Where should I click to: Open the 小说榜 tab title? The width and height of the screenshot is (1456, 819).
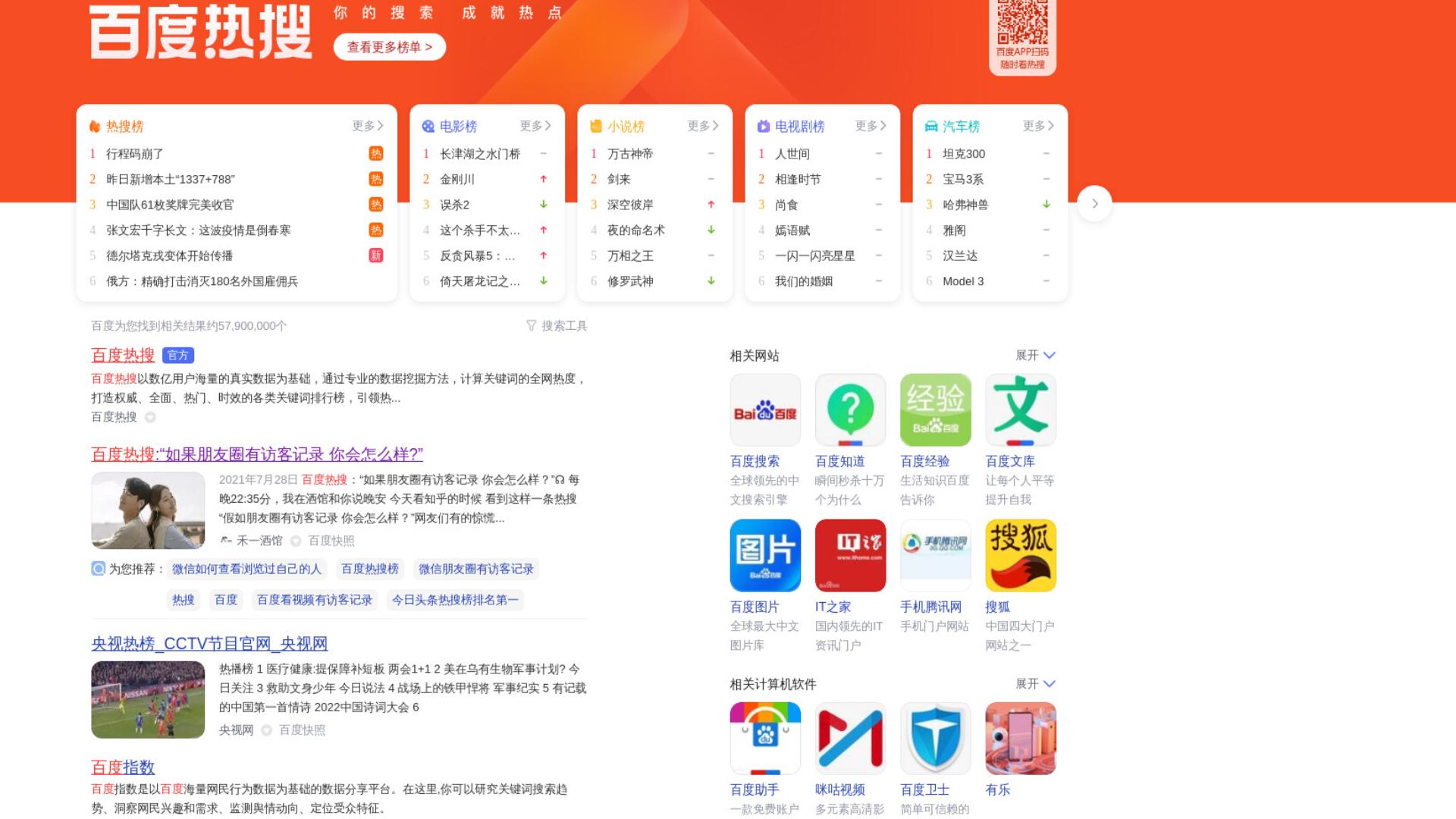pos(626,127)
